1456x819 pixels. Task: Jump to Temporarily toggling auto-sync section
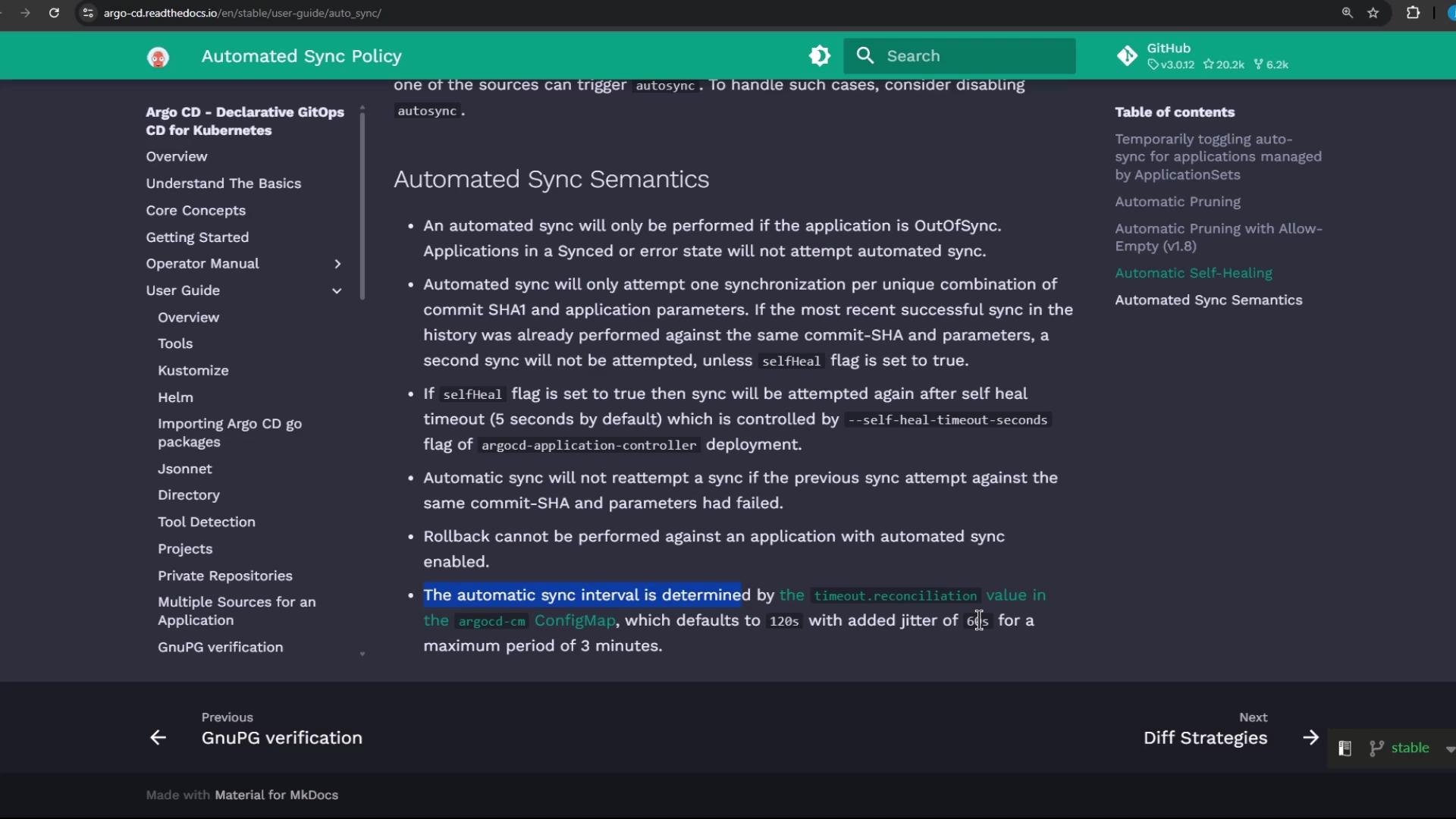click(1218, 157)
